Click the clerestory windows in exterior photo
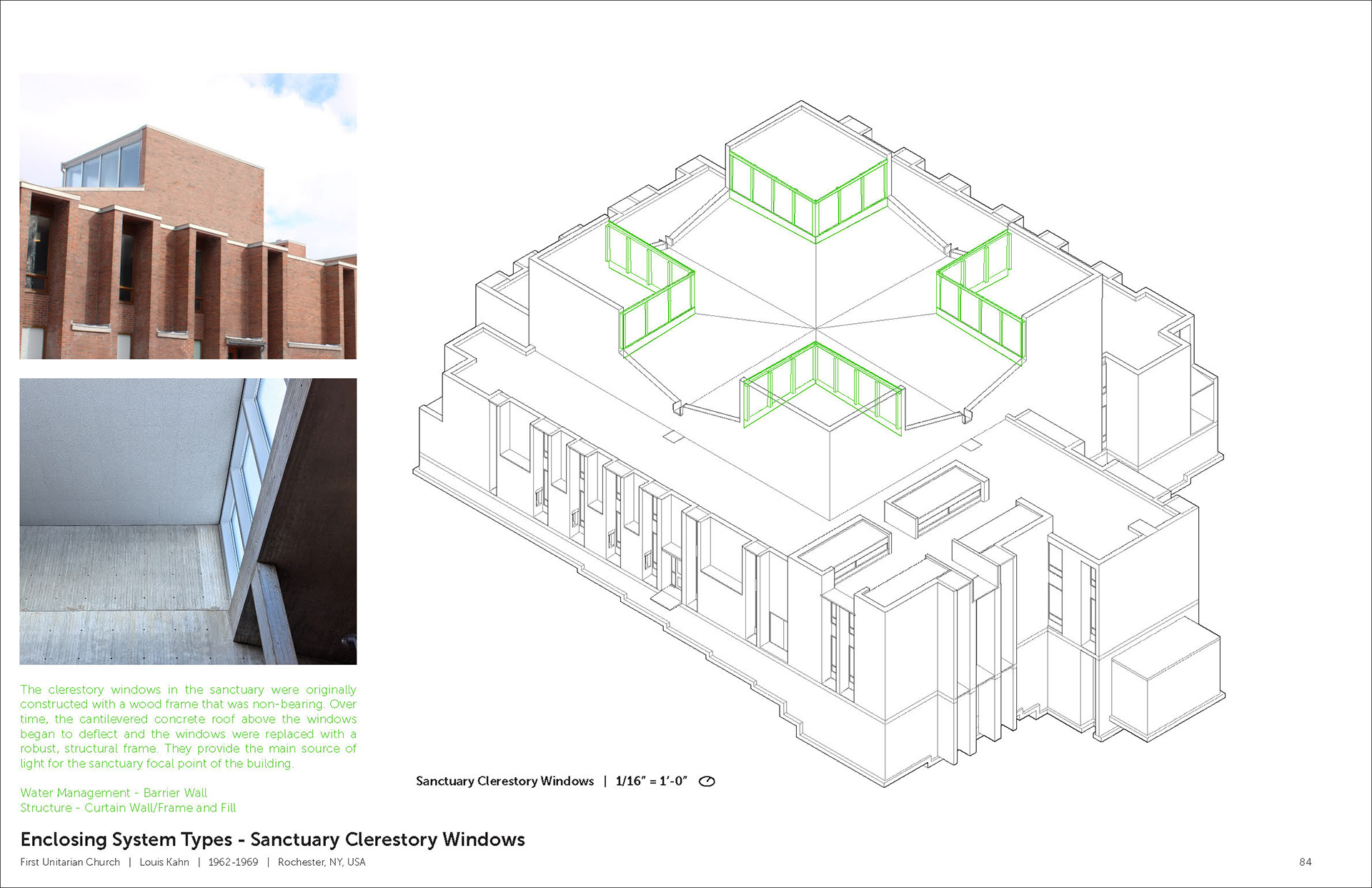 [104, 168]
